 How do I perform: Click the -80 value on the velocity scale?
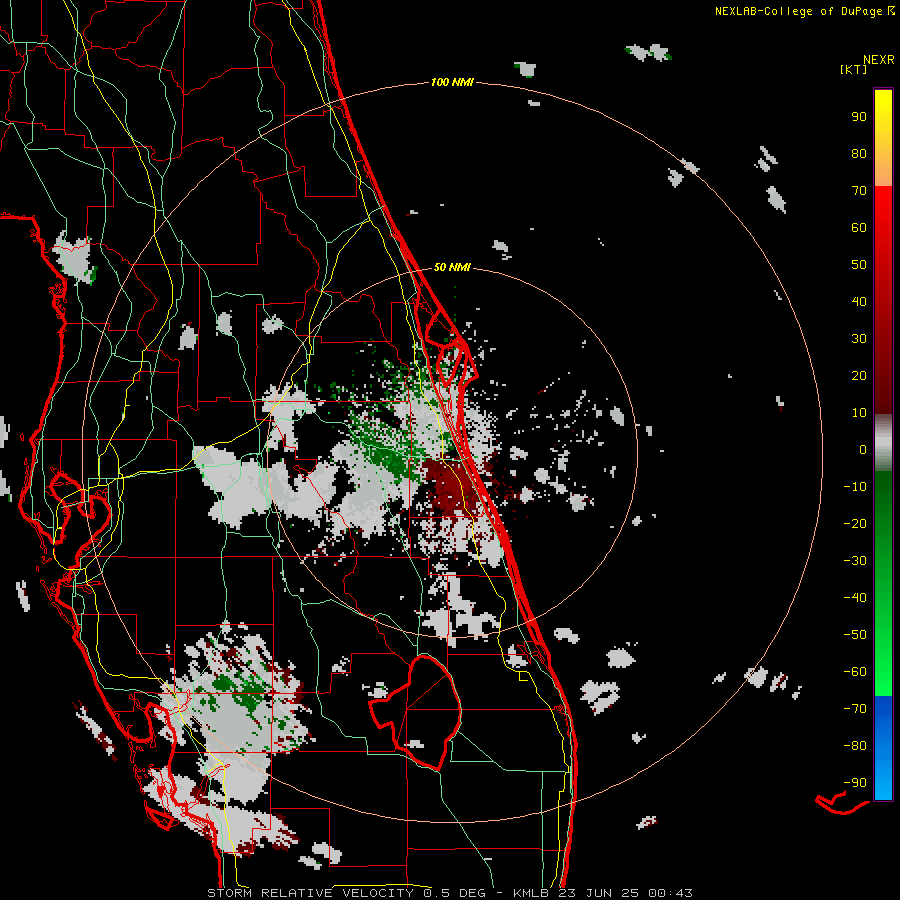(x=855, y=746)
